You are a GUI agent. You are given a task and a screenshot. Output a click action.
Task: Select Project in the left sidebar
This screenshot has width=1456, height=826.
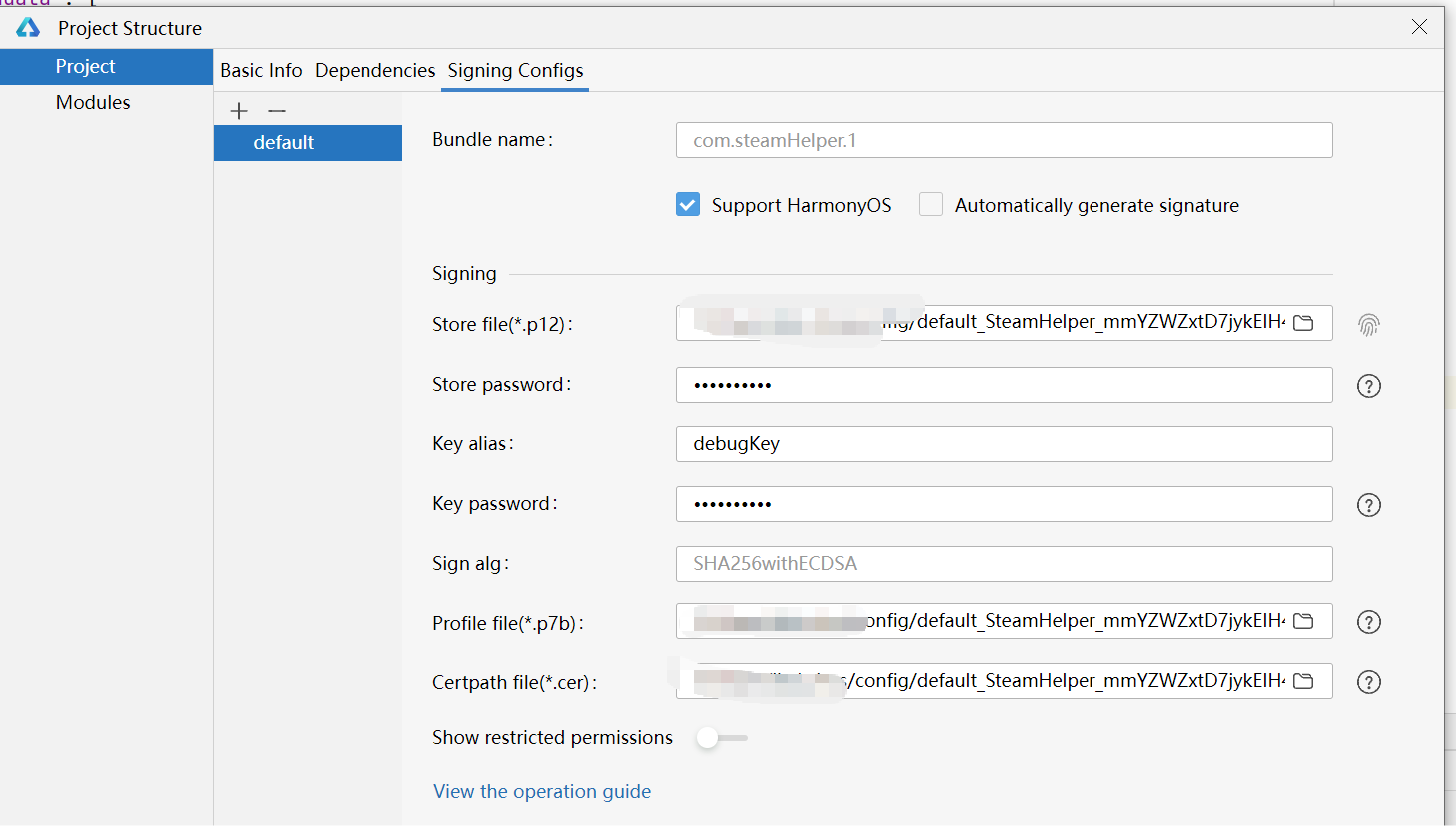point(106,67)
